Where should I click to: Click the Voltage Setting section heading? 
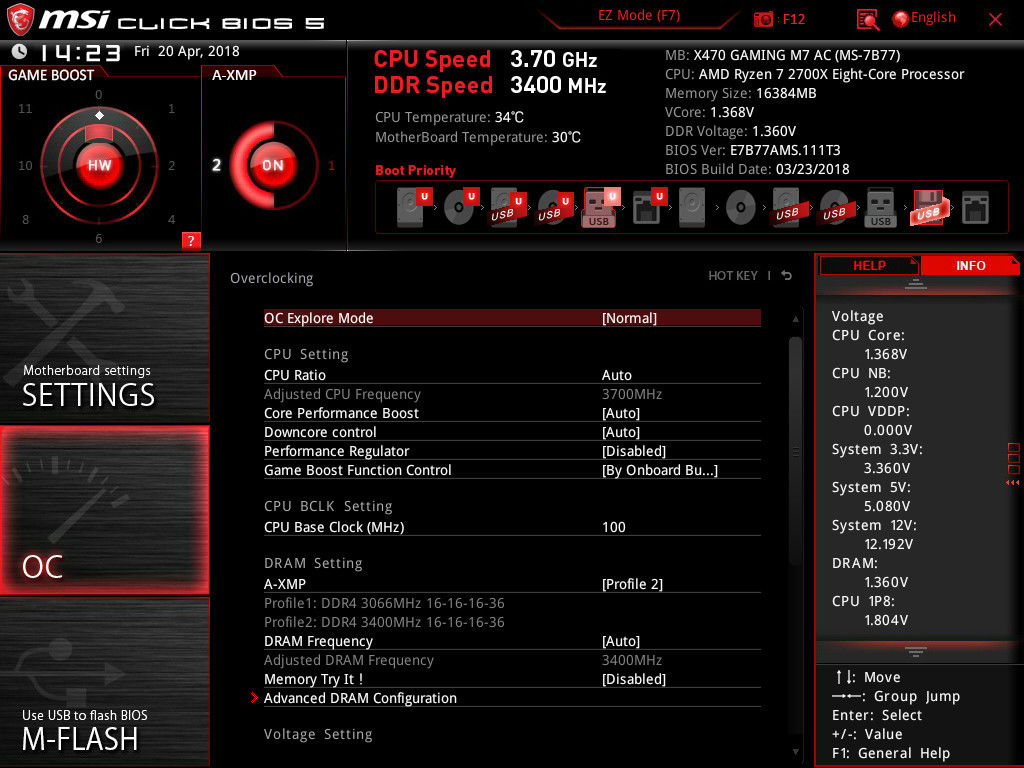(x=318, y=734)
